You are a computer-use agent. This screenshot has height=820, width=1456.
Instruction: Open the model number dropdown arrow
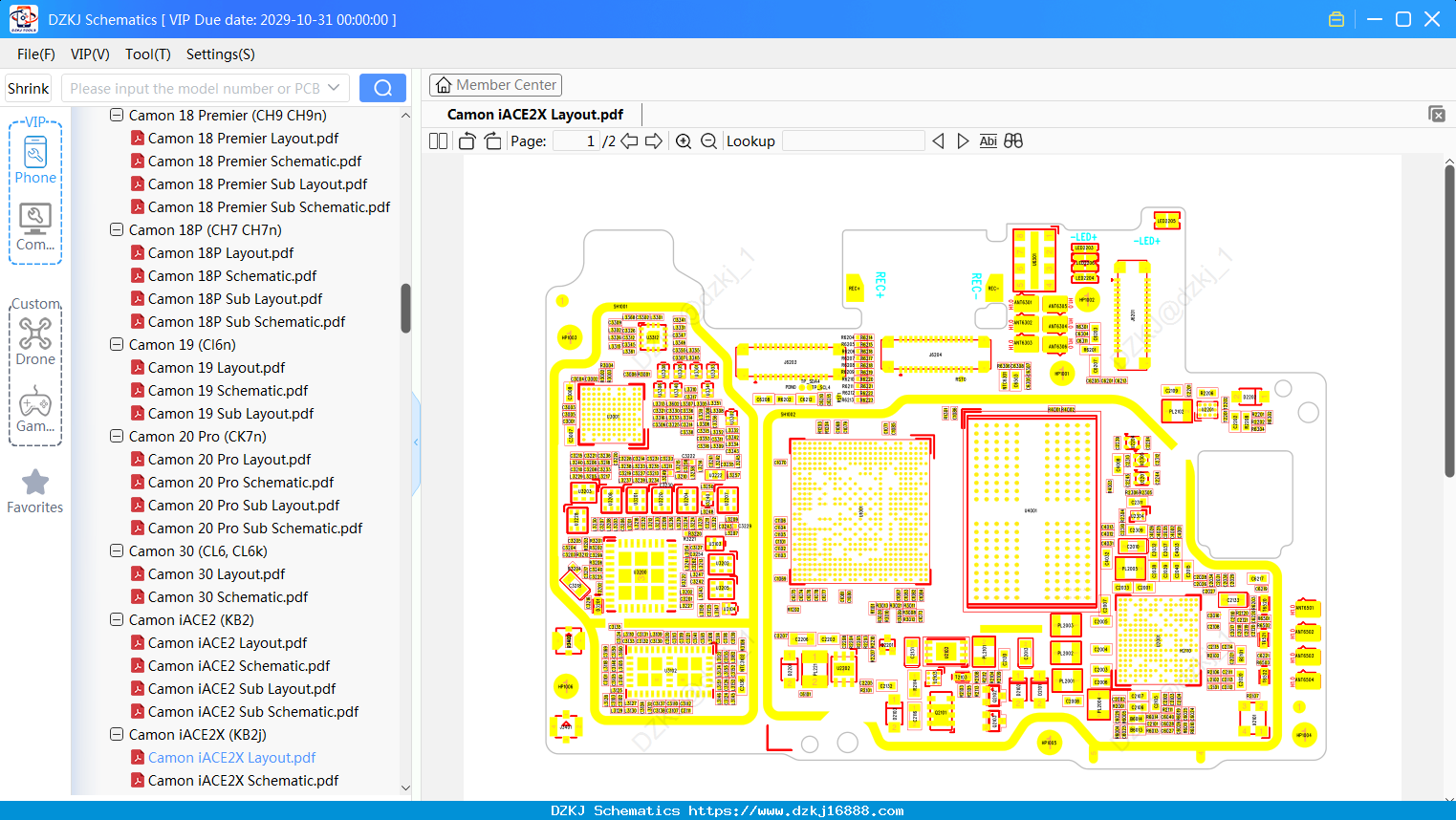click(334, 88)
